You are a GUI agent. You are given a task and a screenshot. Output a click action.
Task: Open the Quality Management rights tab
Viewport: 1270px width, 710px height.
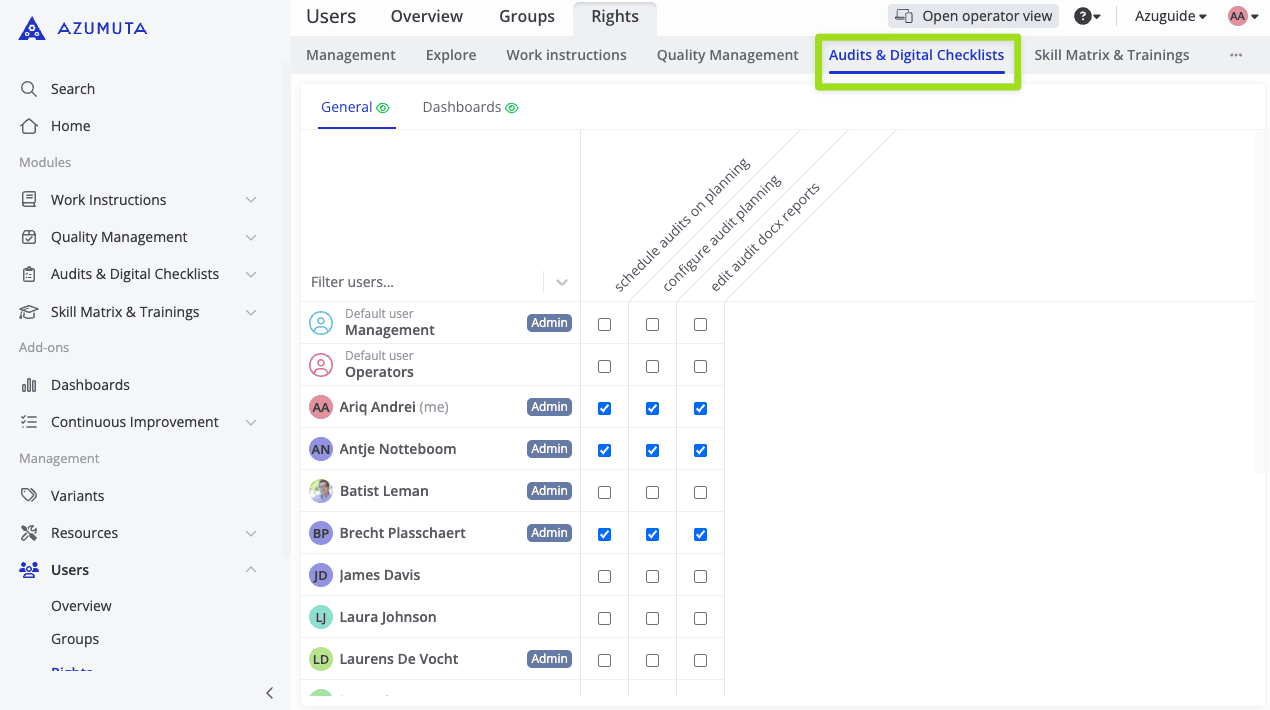[727, 55]
